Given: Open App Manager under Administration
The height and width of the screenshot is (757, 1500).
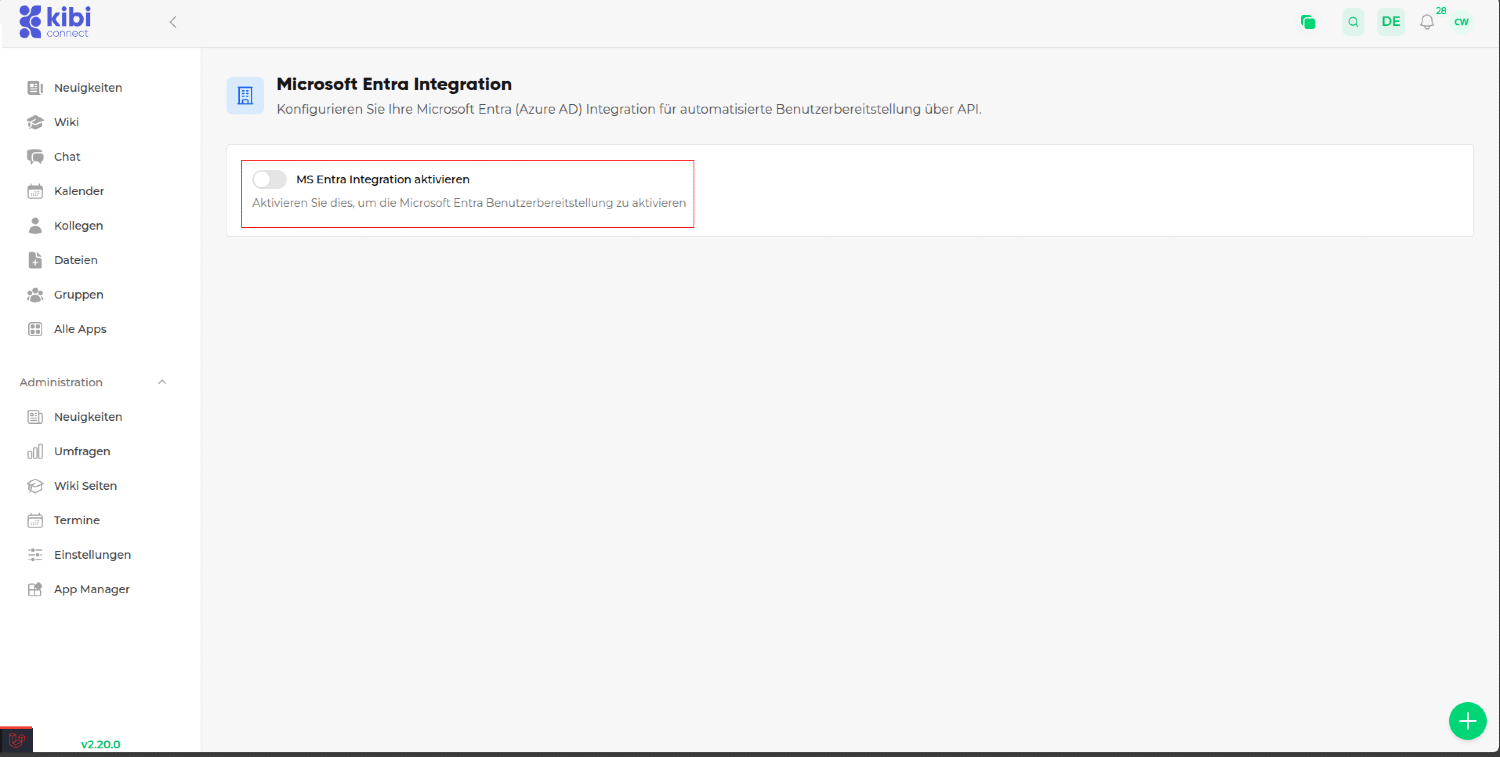Looking at the screenshot, I should click(x=92, y=589).
